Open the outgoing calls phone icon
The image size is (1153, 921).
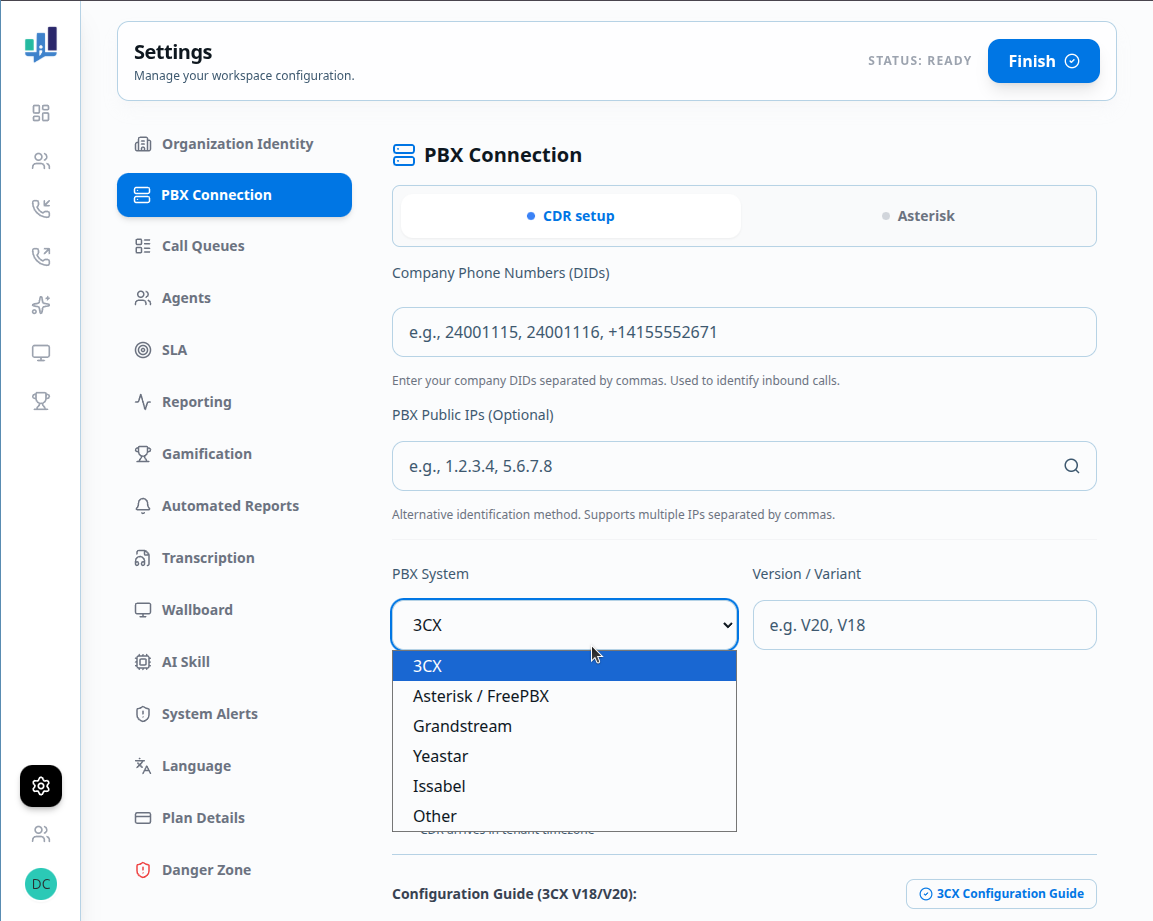[x=41, y=257]
